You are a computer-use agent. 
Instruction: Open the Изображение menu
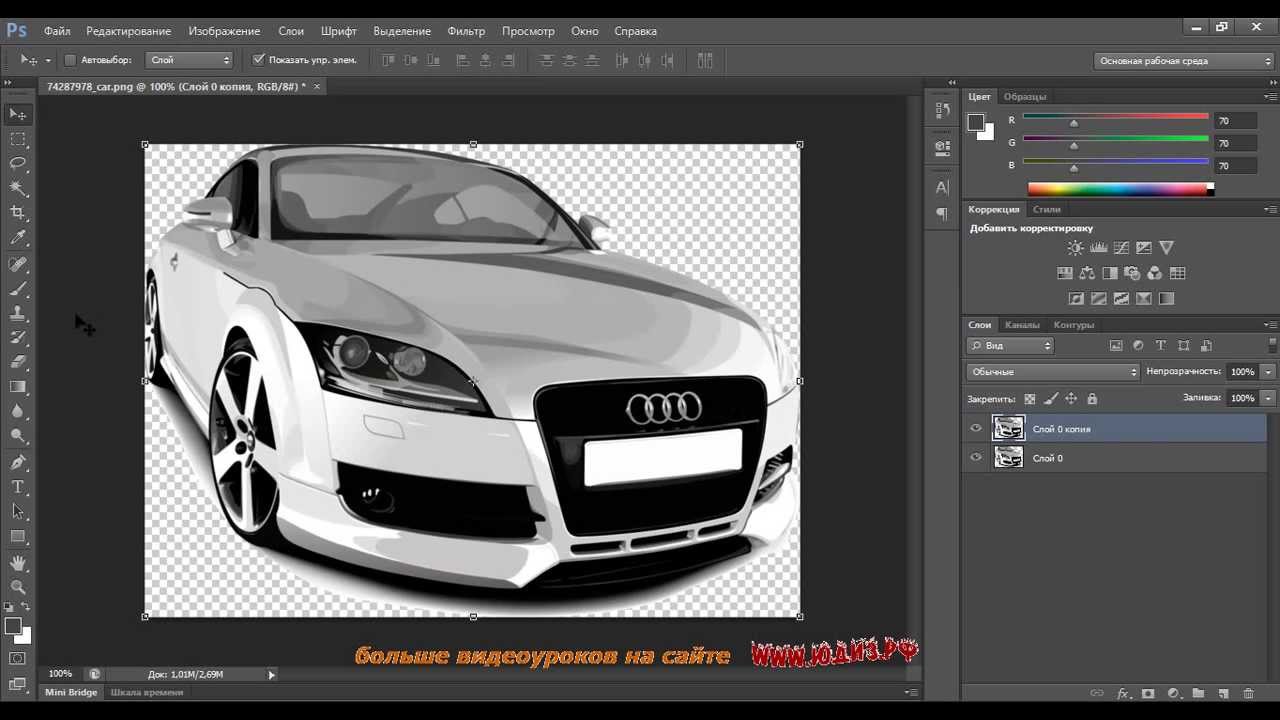[224, 31]
